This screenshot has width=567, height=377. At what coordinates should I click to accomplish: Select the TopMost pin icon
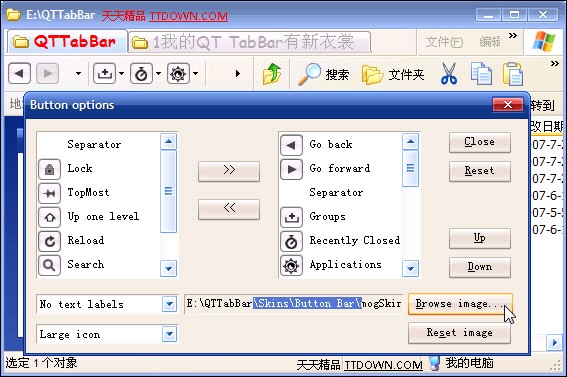[x=49, y=193]
